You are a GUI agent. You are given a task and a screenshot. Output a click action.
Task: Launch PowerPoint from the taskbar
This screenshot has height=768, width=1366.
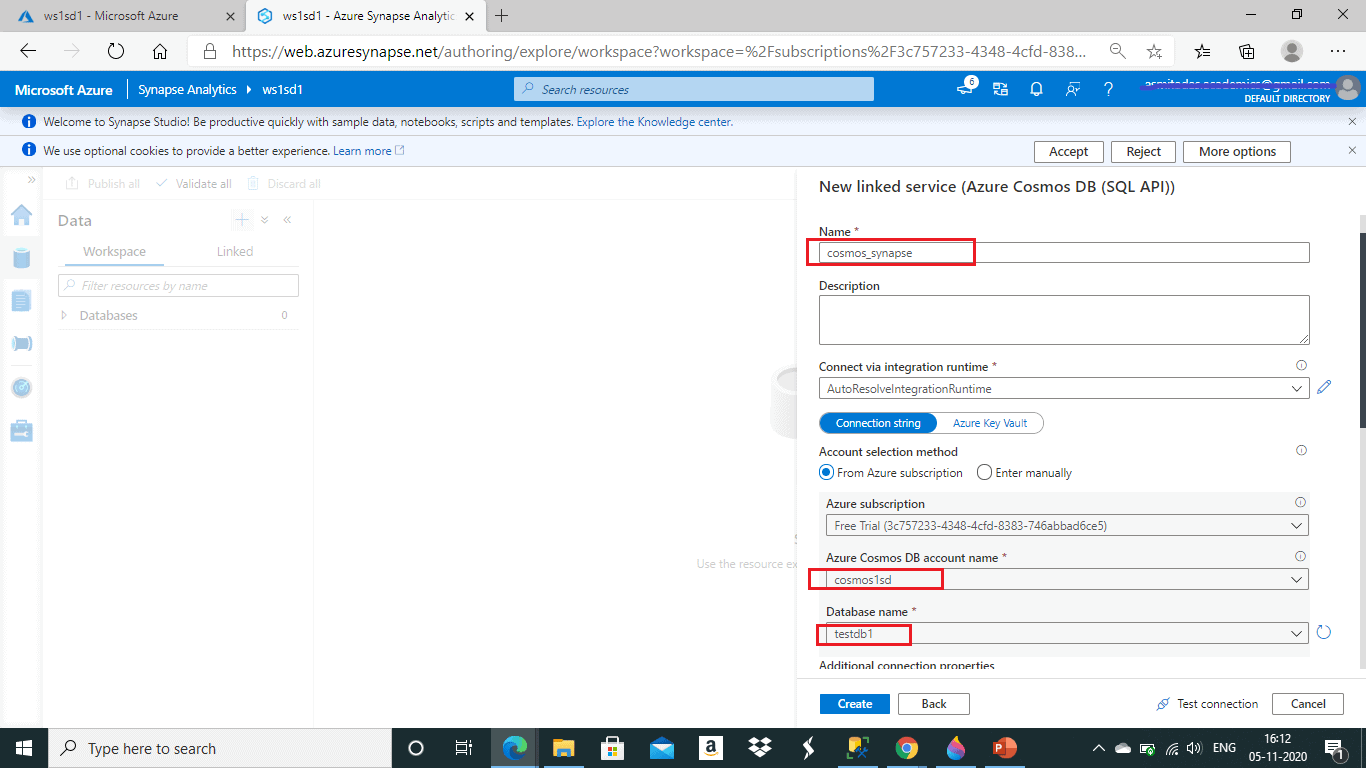1004,748
